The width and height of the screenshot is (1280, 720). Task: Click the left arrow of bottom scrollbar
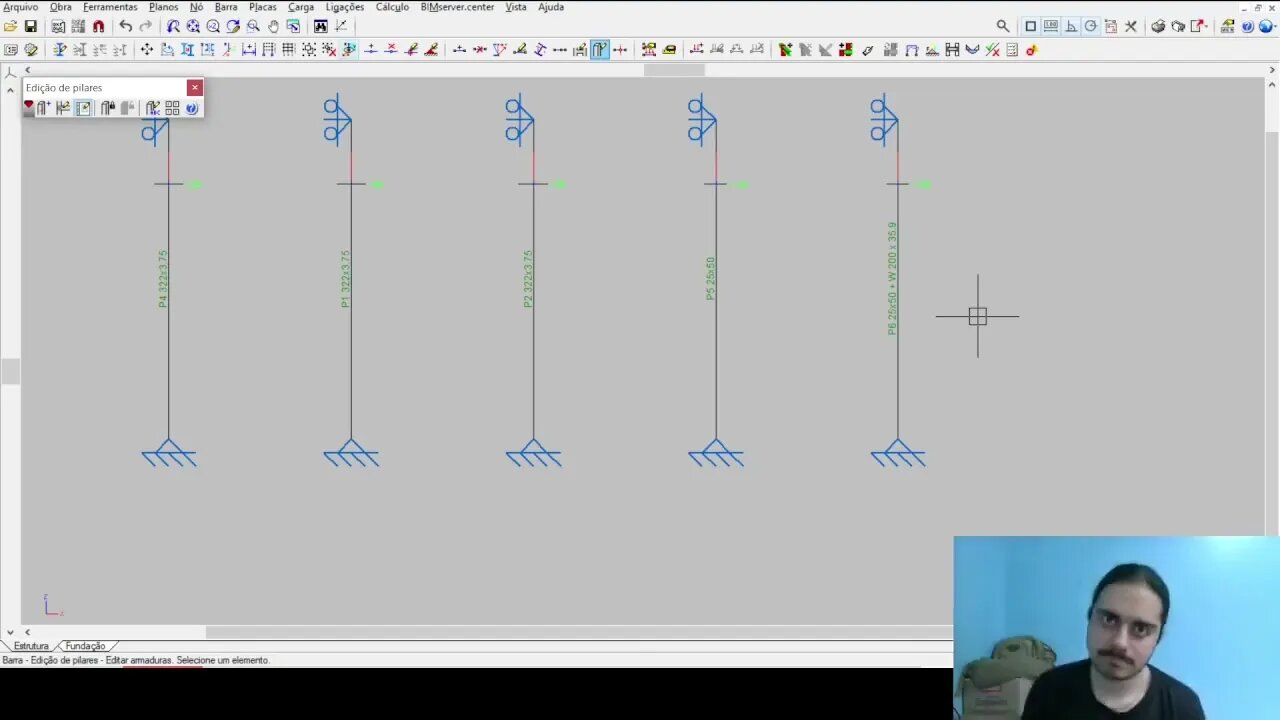tap(27, 632)
